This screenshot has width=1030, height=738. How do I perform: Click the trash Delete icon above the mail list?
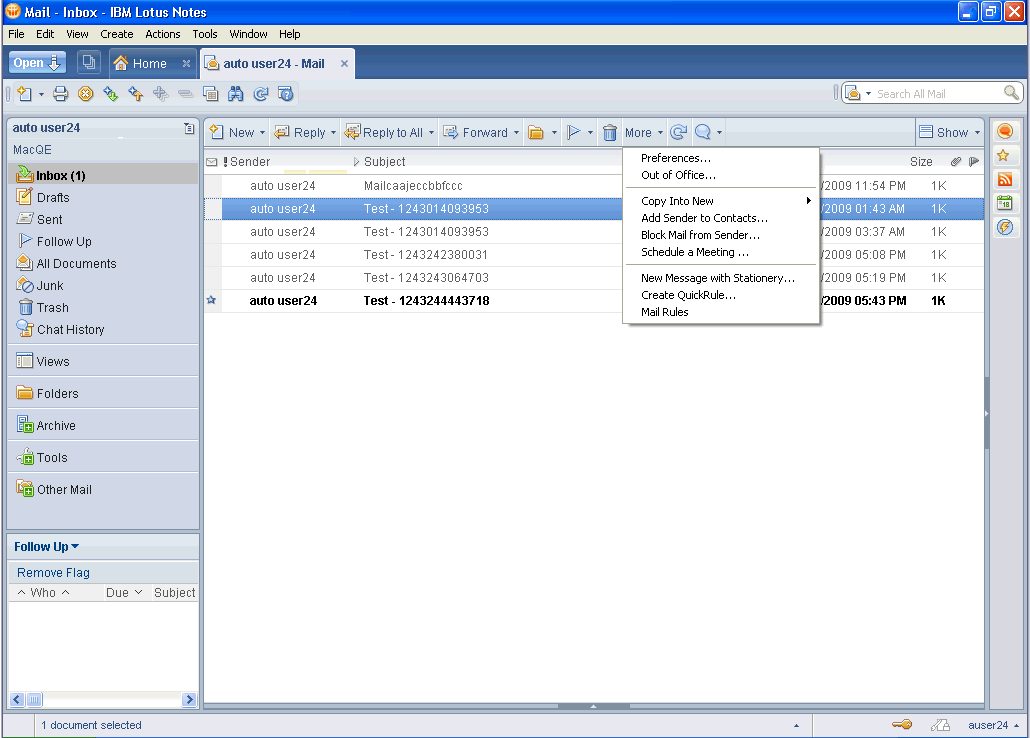click(609, 133)
